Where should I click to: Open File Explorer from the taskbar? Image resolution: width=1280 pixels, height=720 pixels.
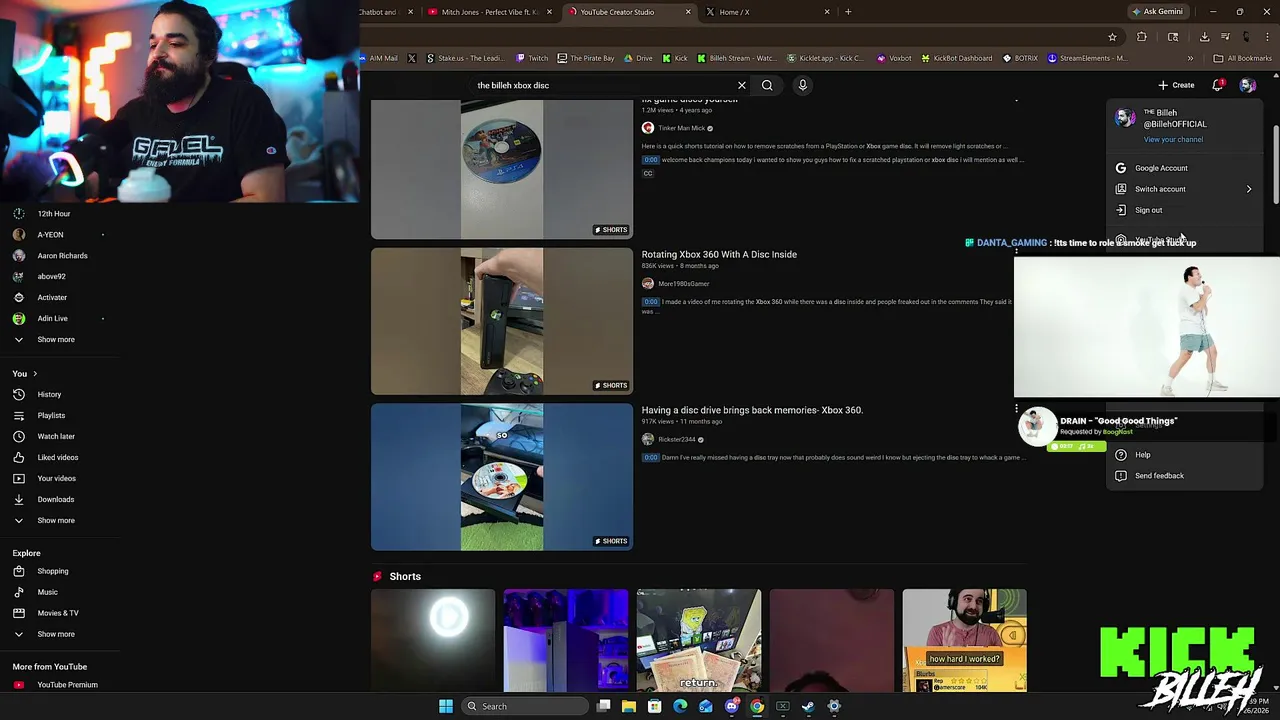(x=629, y=706)
